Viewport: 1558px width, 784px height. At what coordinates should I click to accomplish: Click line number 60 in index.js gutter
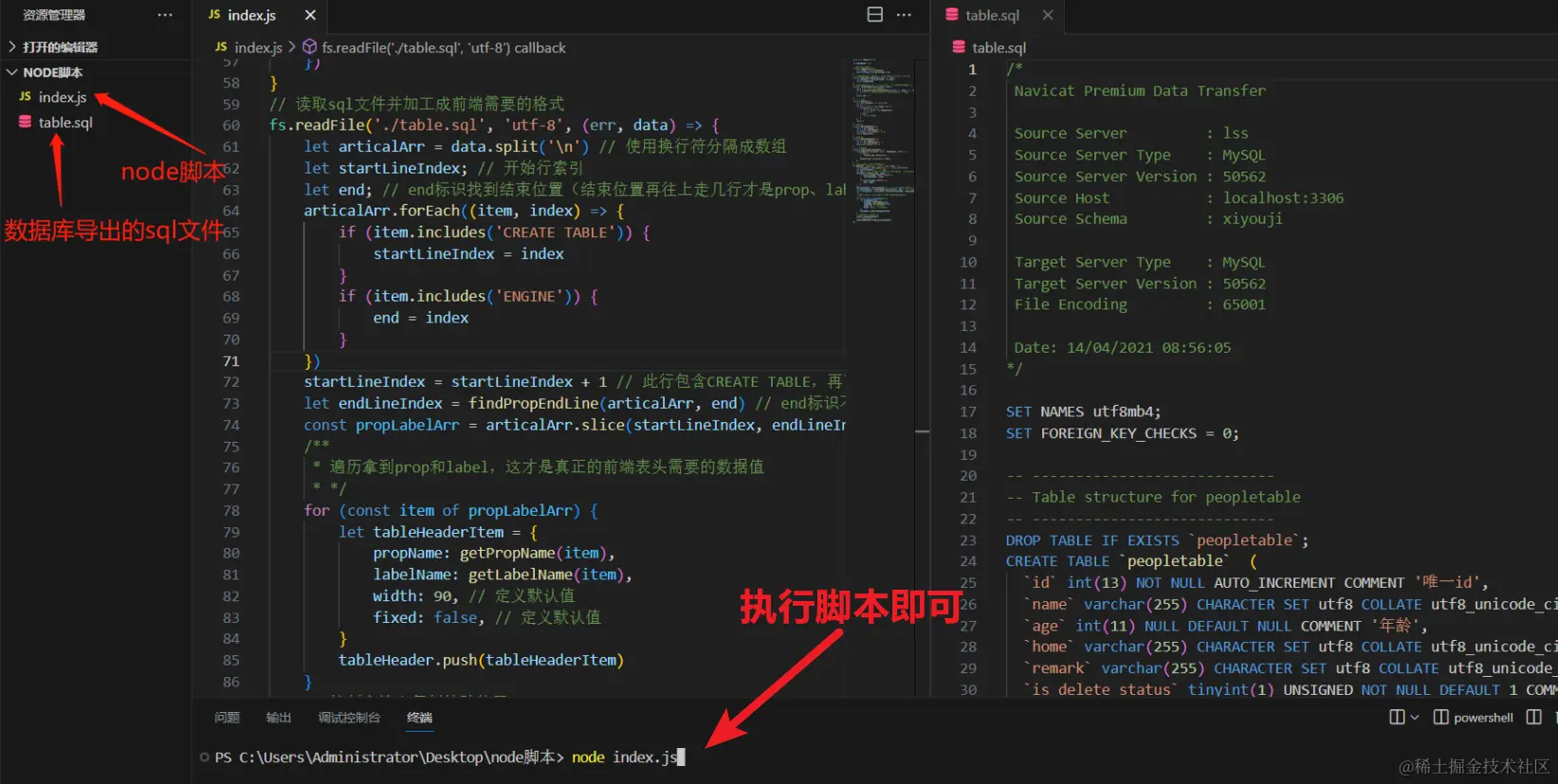(x=230, y=125)
